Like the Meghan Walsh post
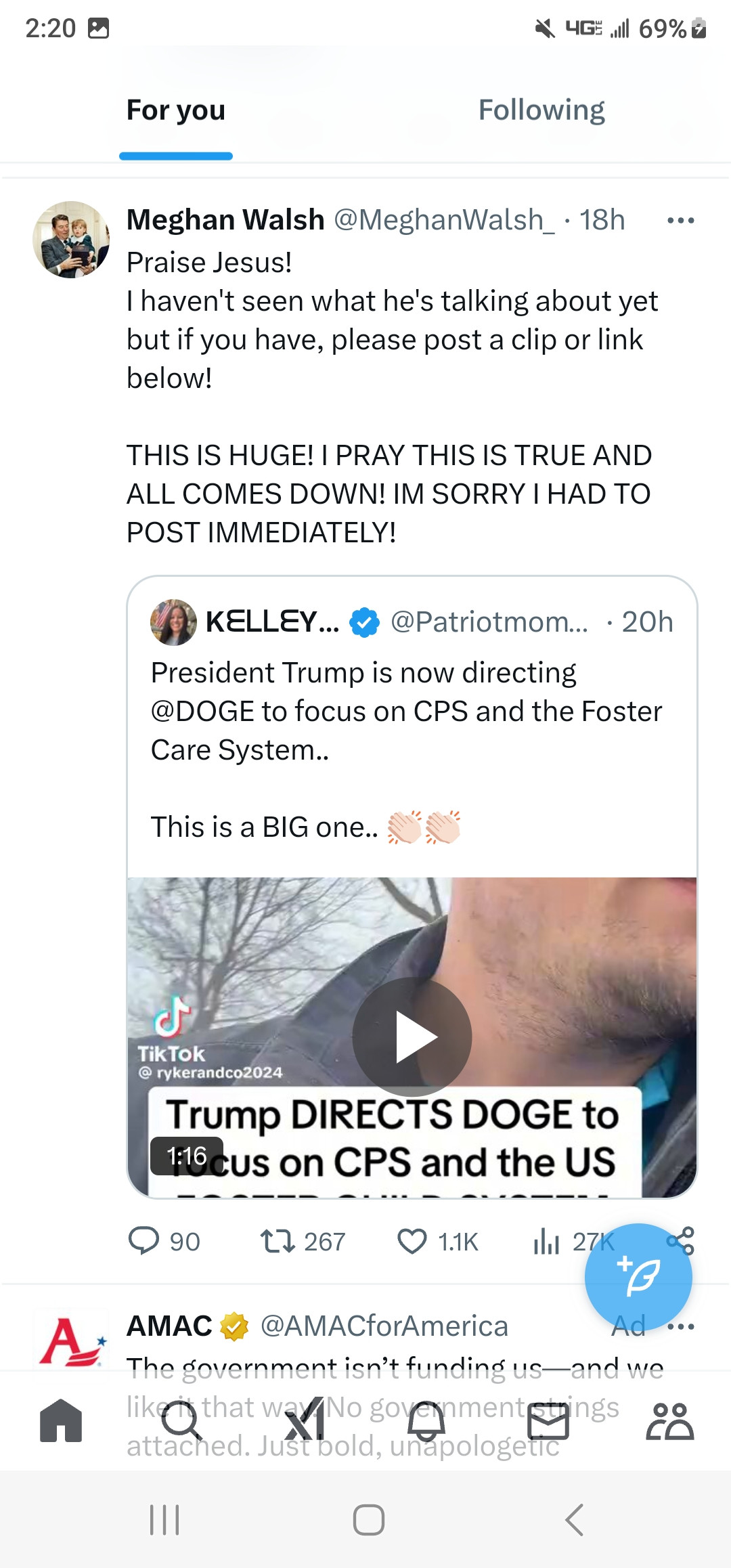This screenshot has width=731, height=1568. 412,1242
